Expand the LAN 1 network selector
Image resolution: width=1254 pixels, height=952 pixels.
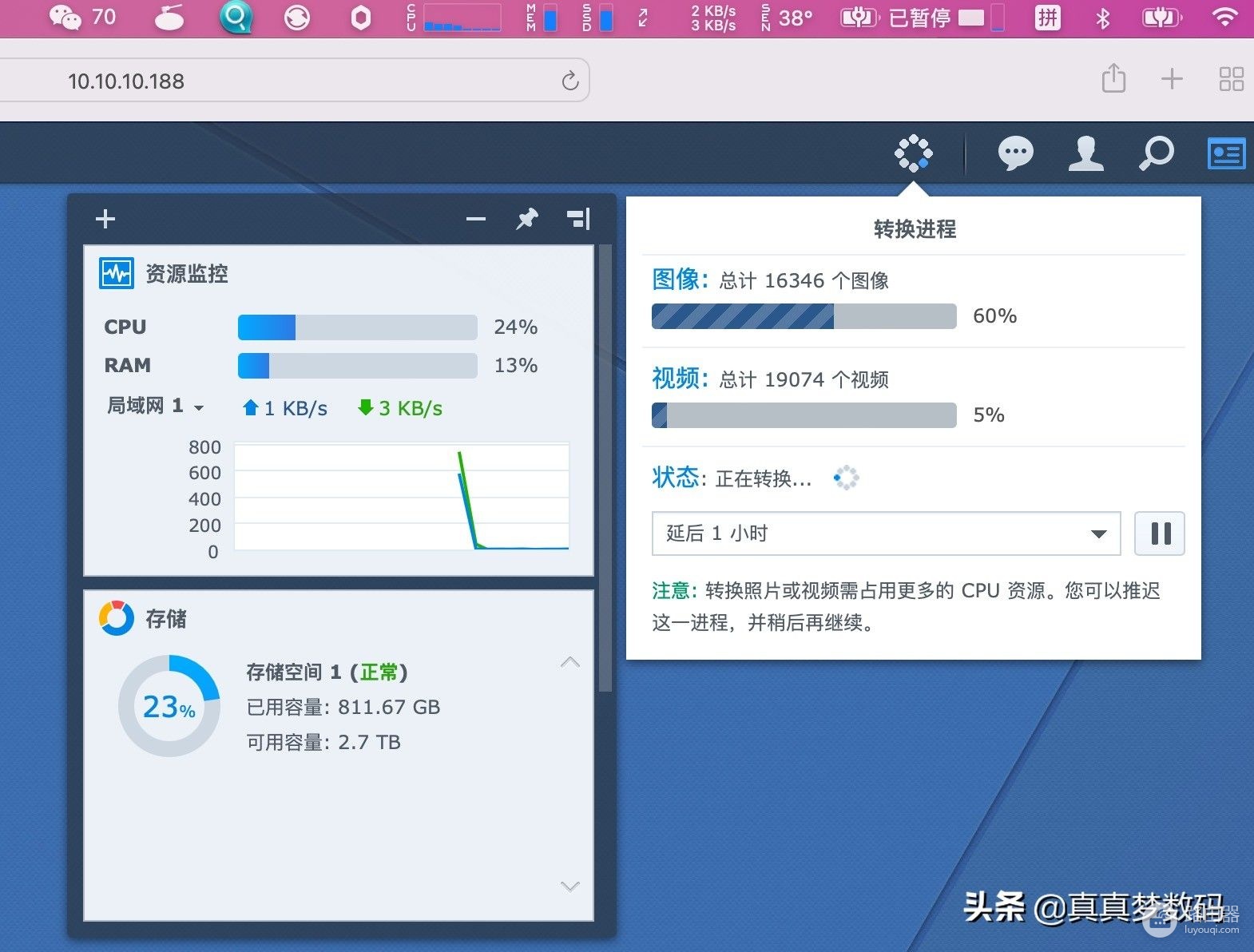coord(156,407)
